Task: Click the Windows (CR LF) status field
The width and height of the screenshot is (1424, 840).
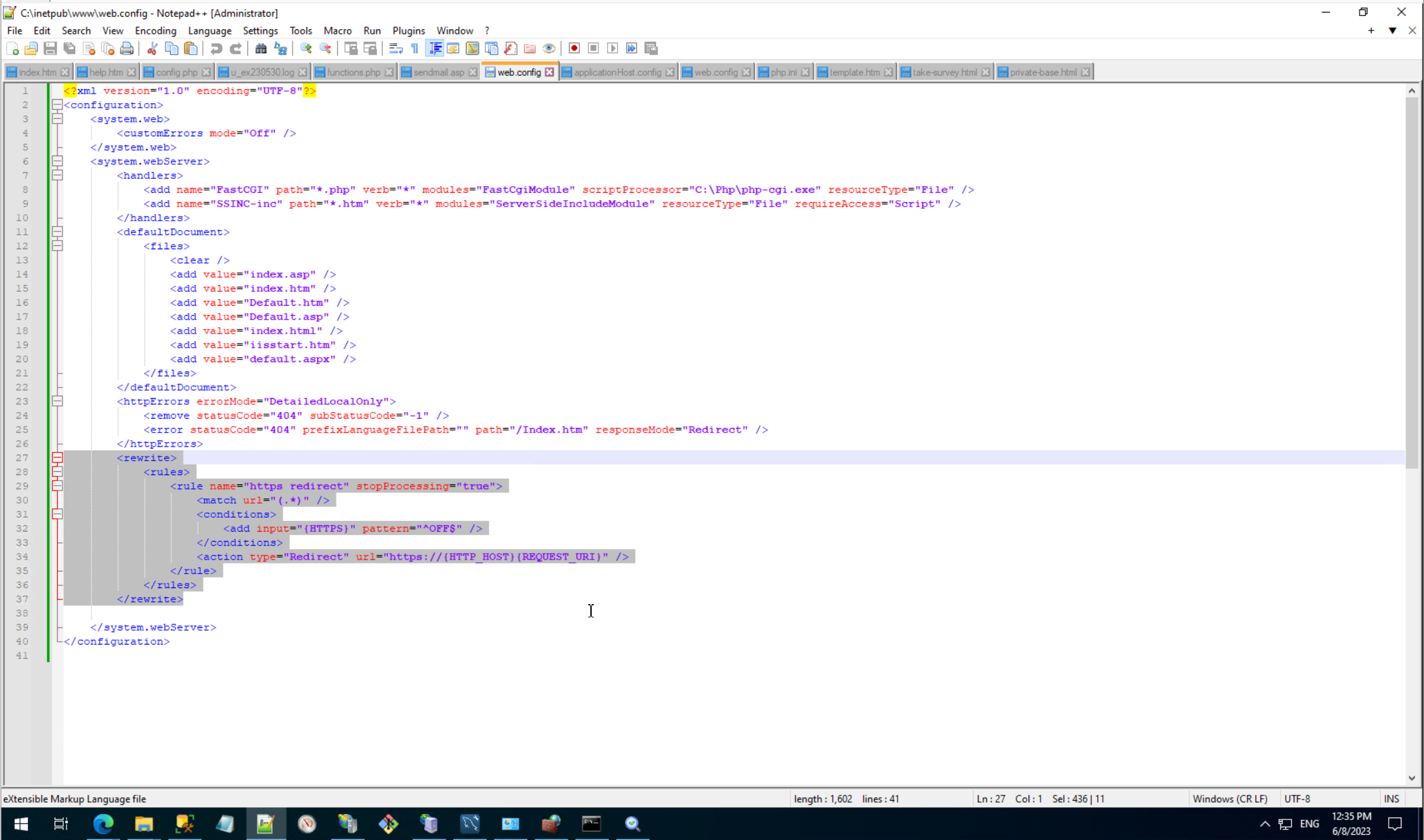Action: pyautogui.click(x=1230, y=799)
